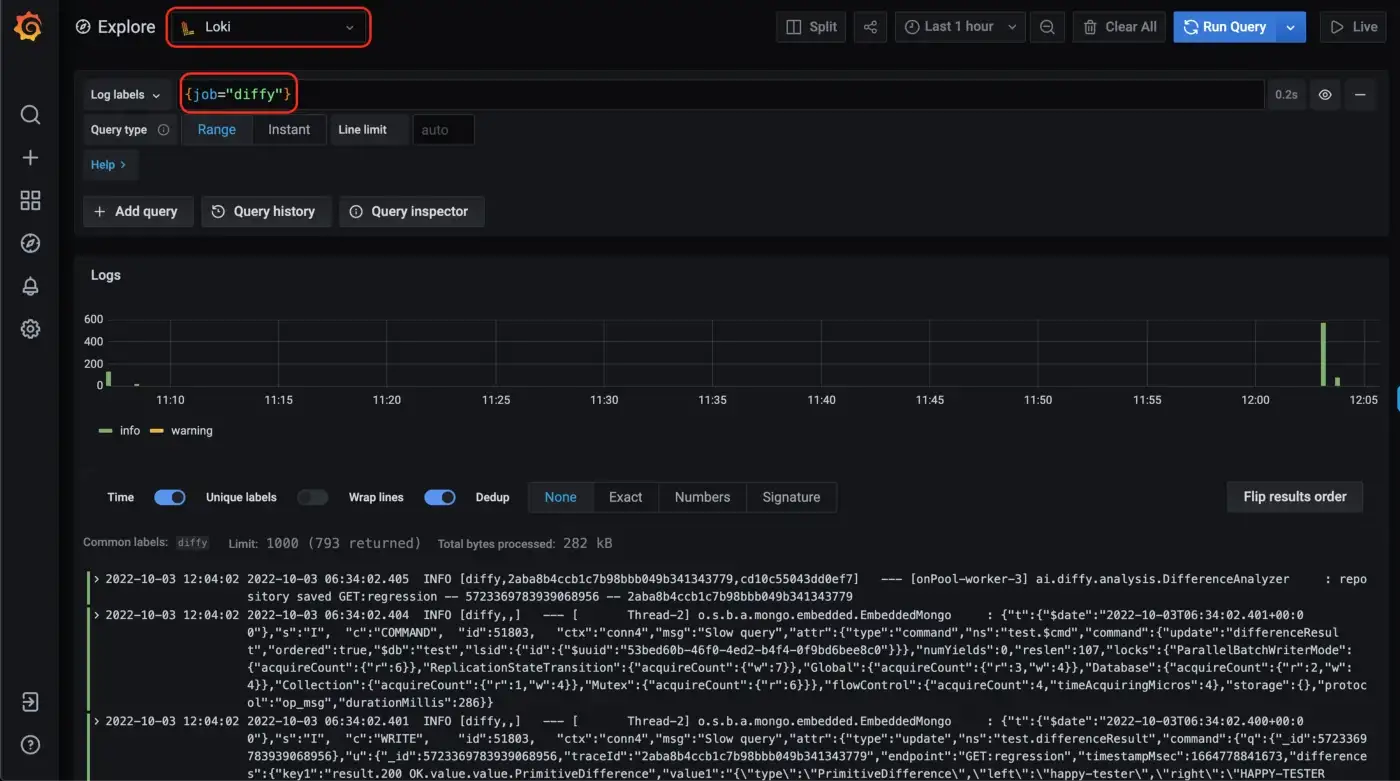Image resolution: width=1400 pixels, height=781 pixels.
Task: Click the Line limit auto input
Action: 443,130
